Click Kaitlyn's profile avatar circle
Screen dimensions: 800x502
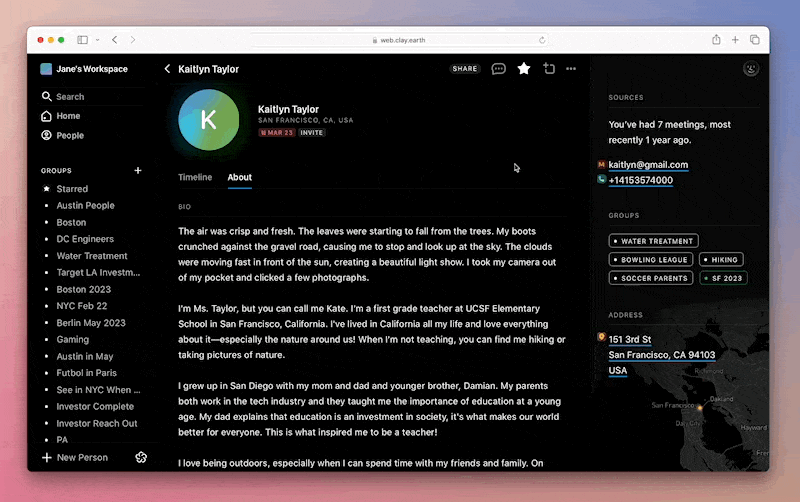209,120
